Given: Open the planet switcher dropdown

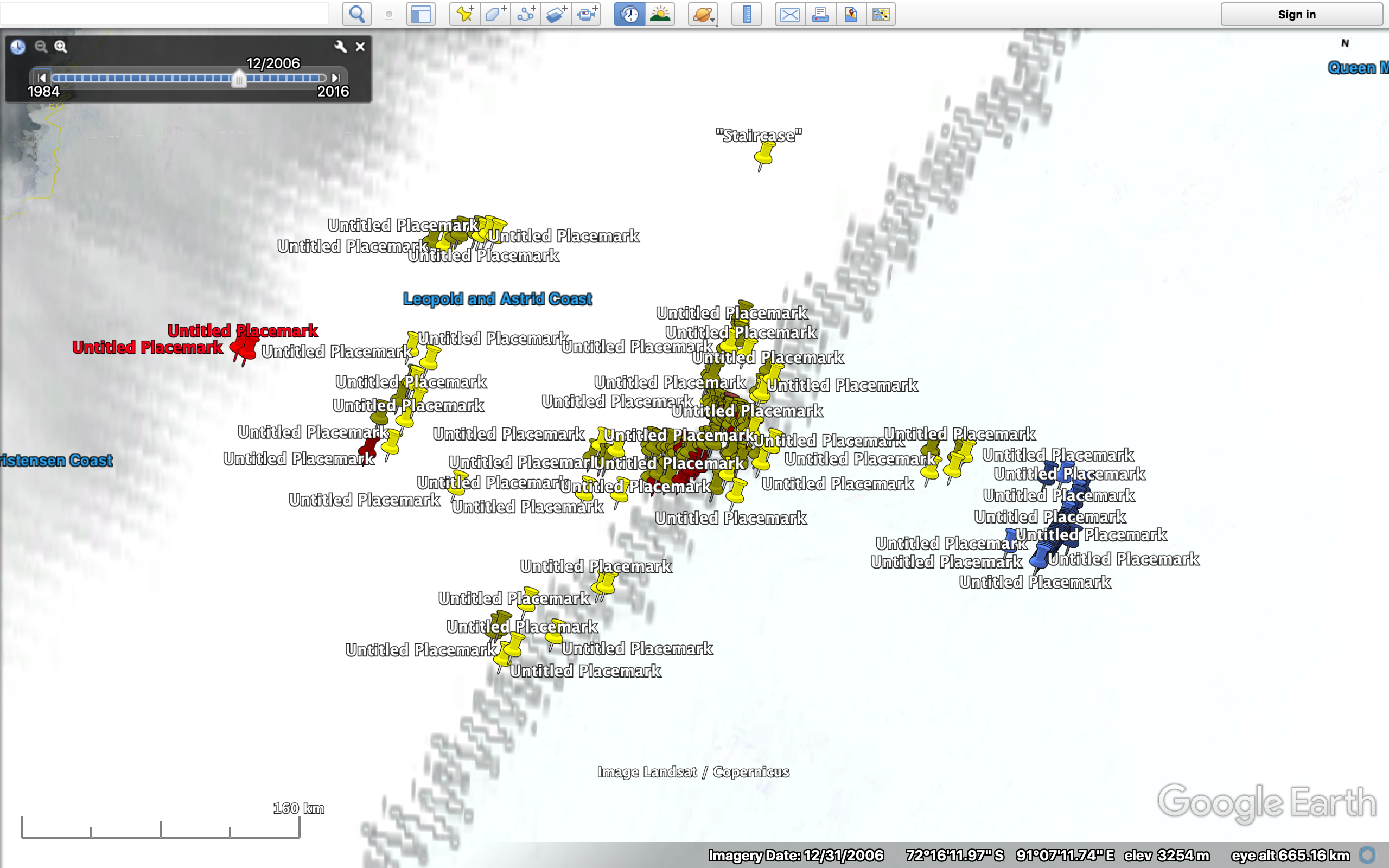Looking at the screenshot, I should (703, 14).
